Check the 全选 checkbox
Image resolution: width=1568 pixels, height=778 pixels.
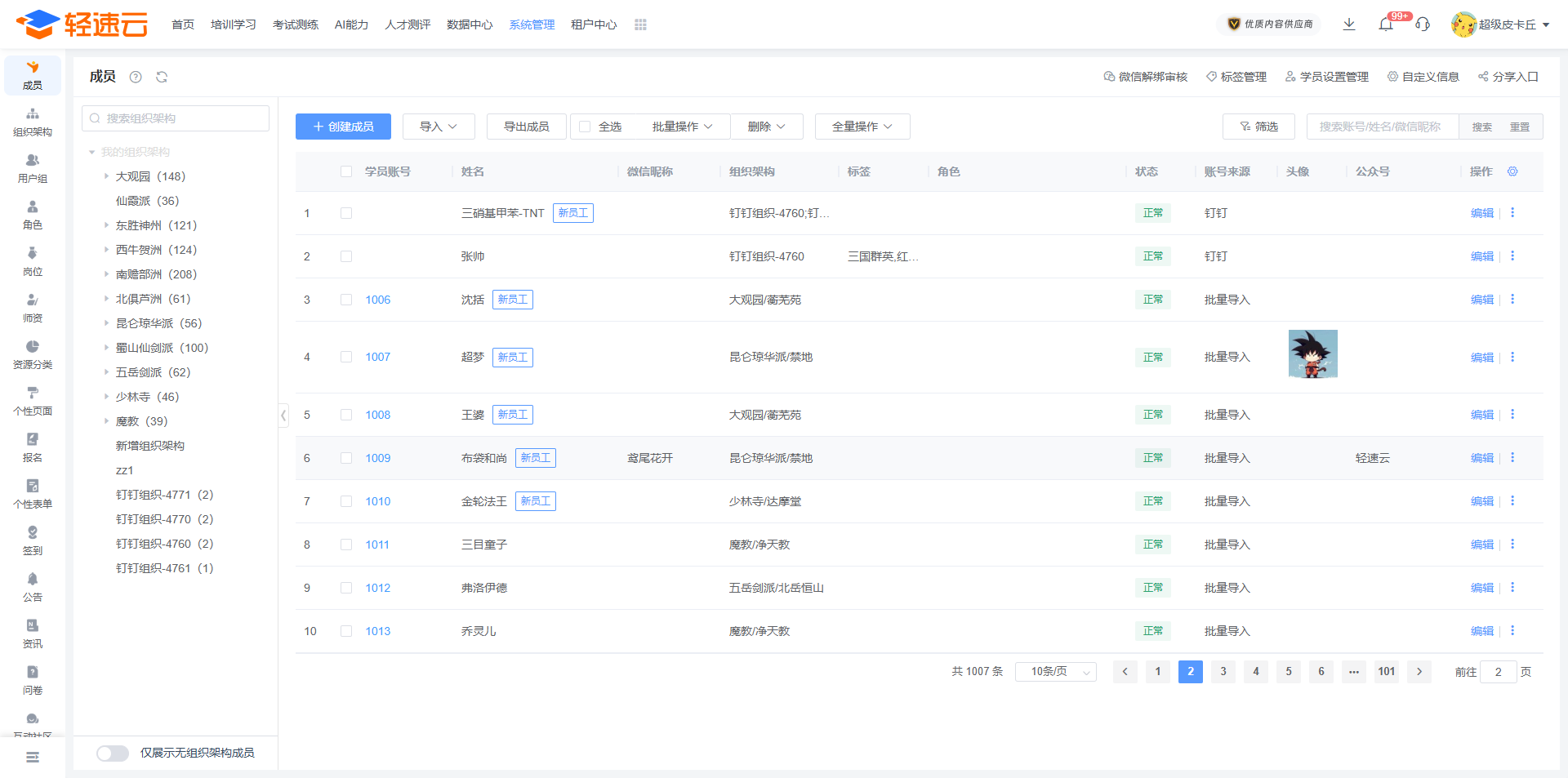pos(585,127)
